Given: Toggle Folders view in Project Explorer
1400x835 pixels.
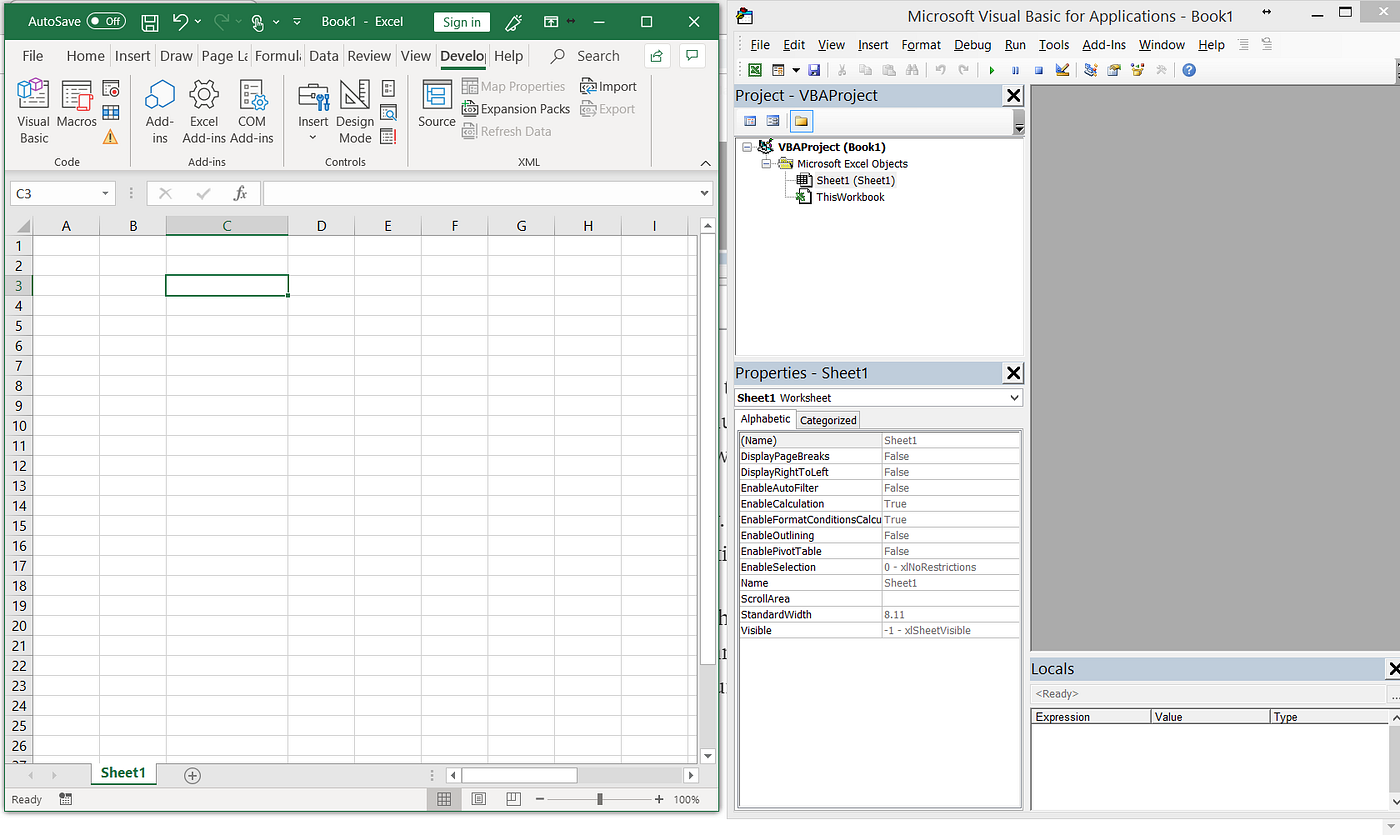Looking at the screenshot, I should click(800, 120).
